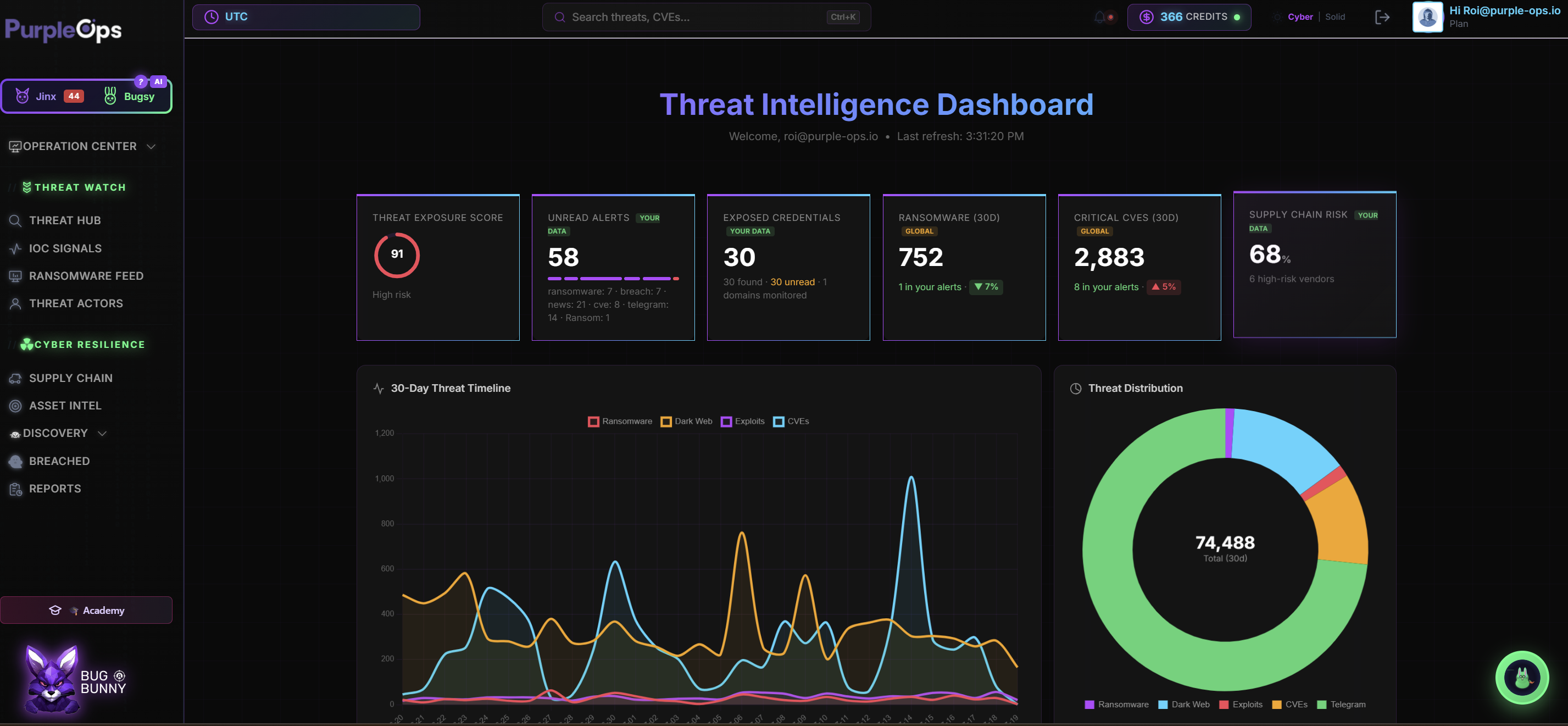Open the 366 Credits balance button
Screen dimensions: 1568x726
pyautogui.click(x=1189, y=17)
